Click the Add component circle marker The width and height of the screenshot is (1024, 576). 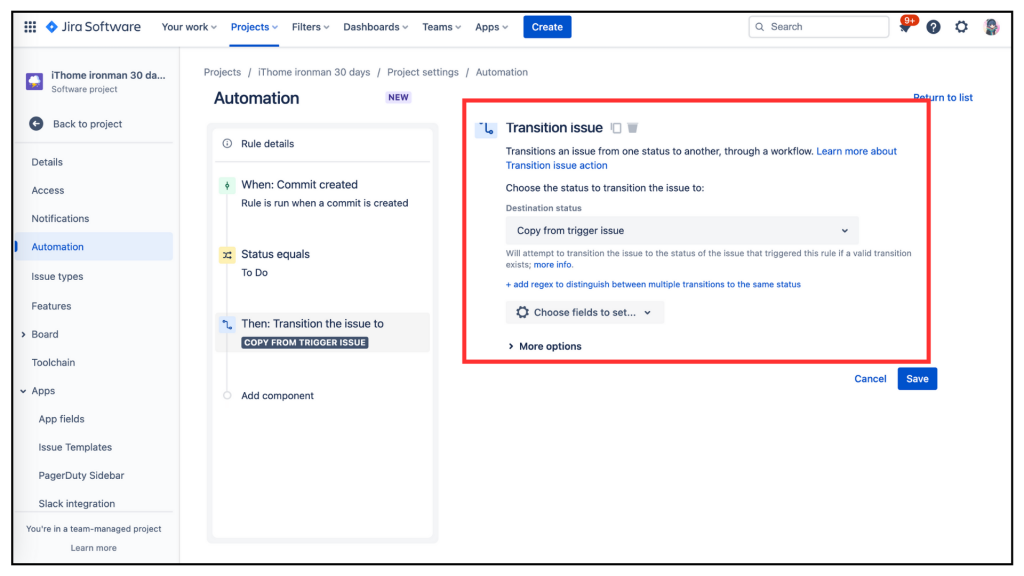click(227, 395)
